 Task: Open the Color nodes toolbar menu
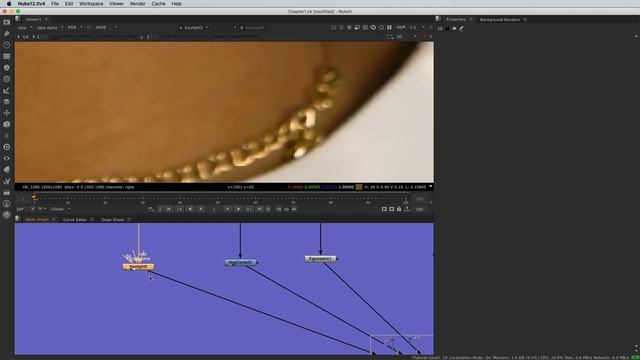[x=7, y=68]
